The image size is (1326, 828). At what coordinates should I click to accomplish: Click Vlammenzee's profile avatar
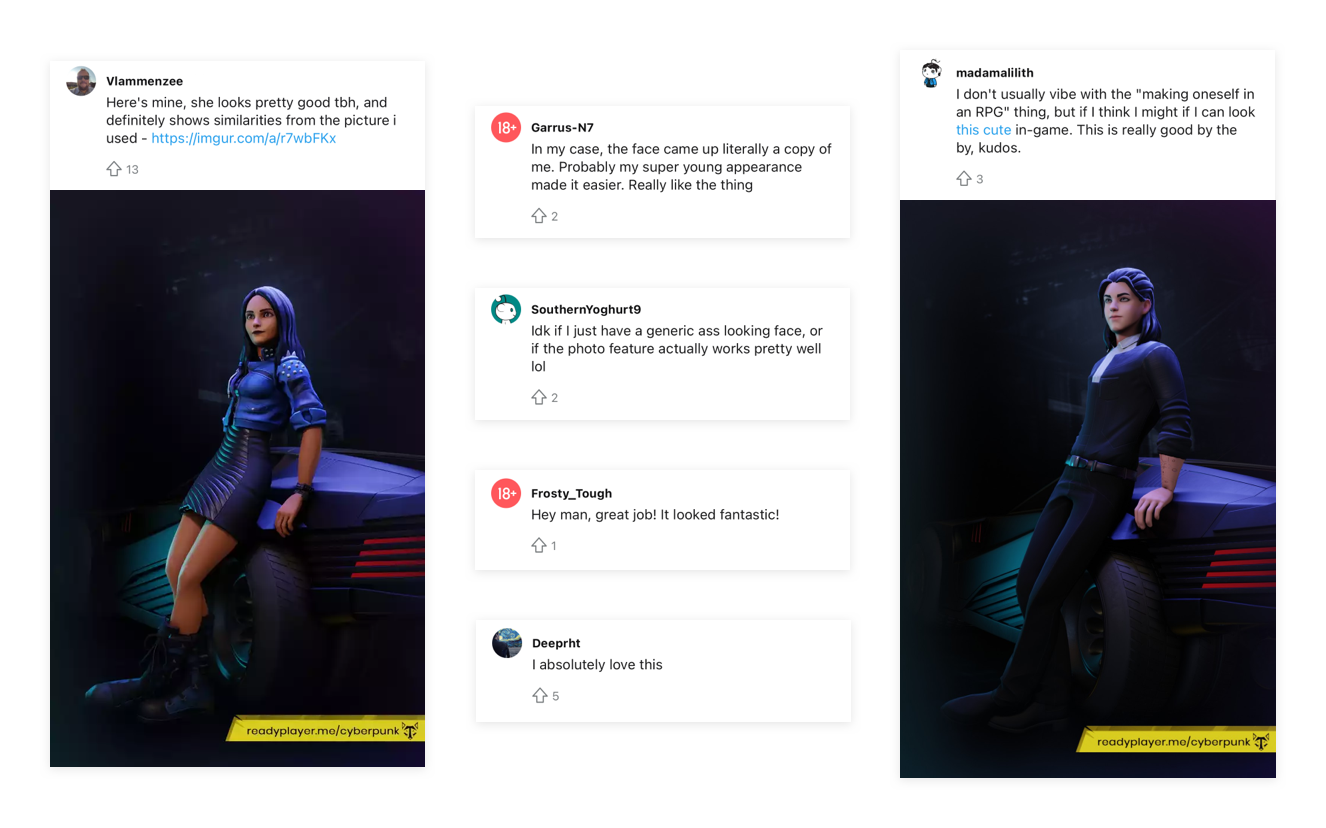(x=81, y=81)
